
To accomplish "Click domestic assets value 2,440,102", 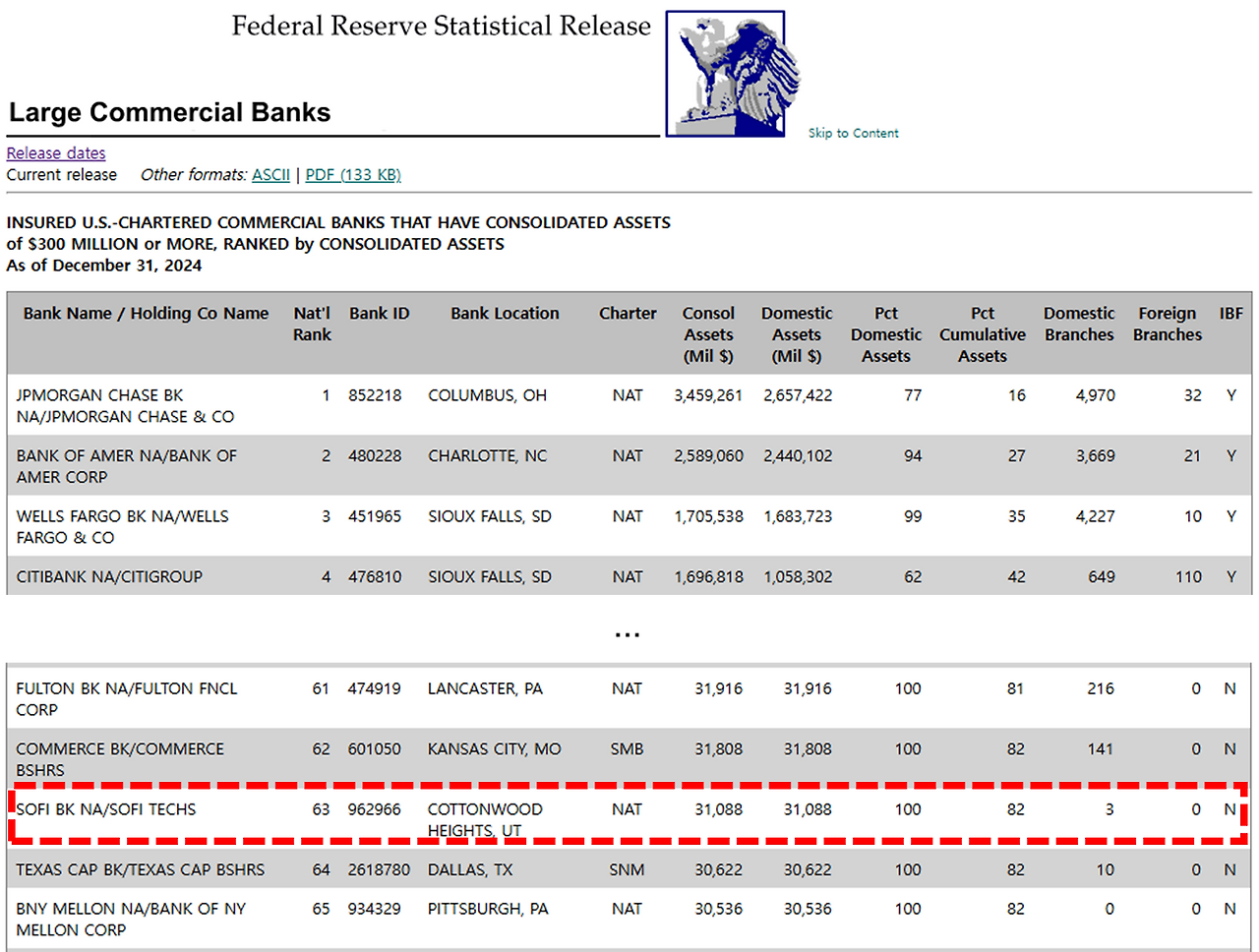I will tap(798, 456).
